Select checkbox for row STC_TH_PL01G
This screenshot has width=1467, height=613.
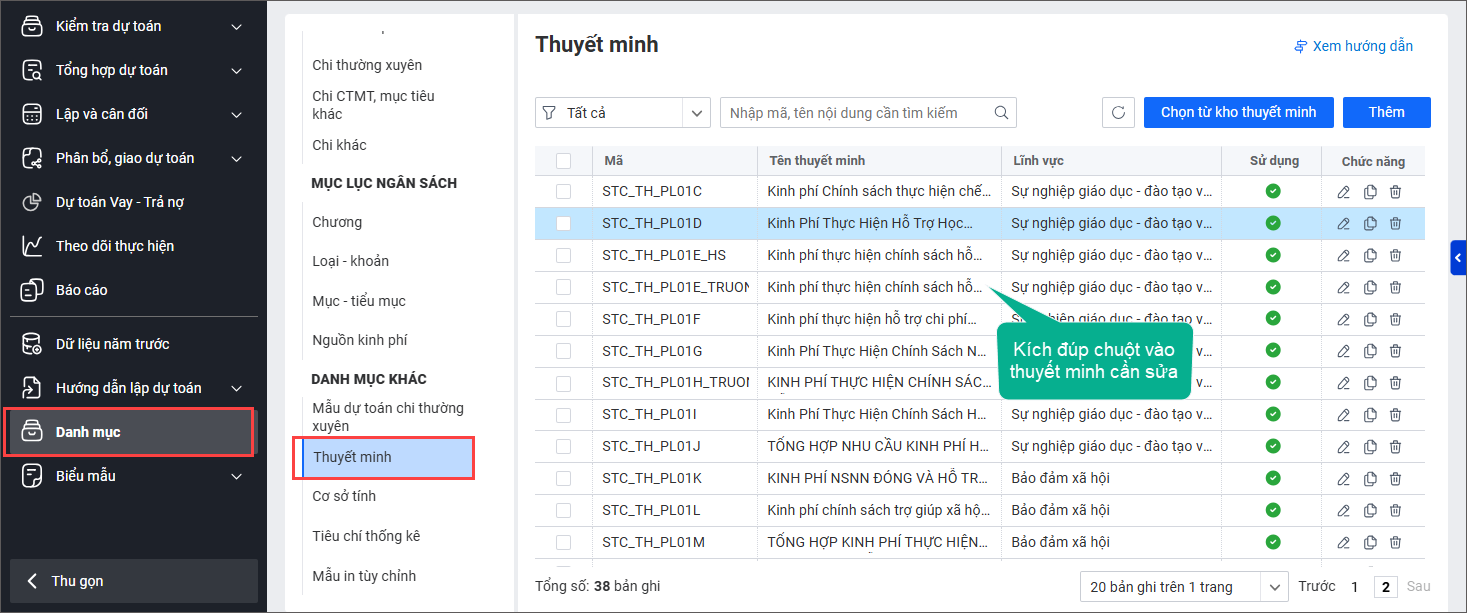point(563,351)
